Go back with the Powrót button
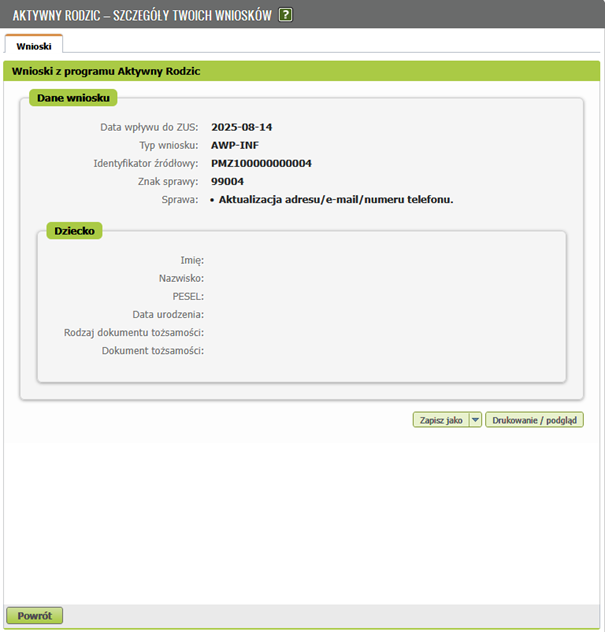This screenshot has height=632, width=605. (34, 615)
